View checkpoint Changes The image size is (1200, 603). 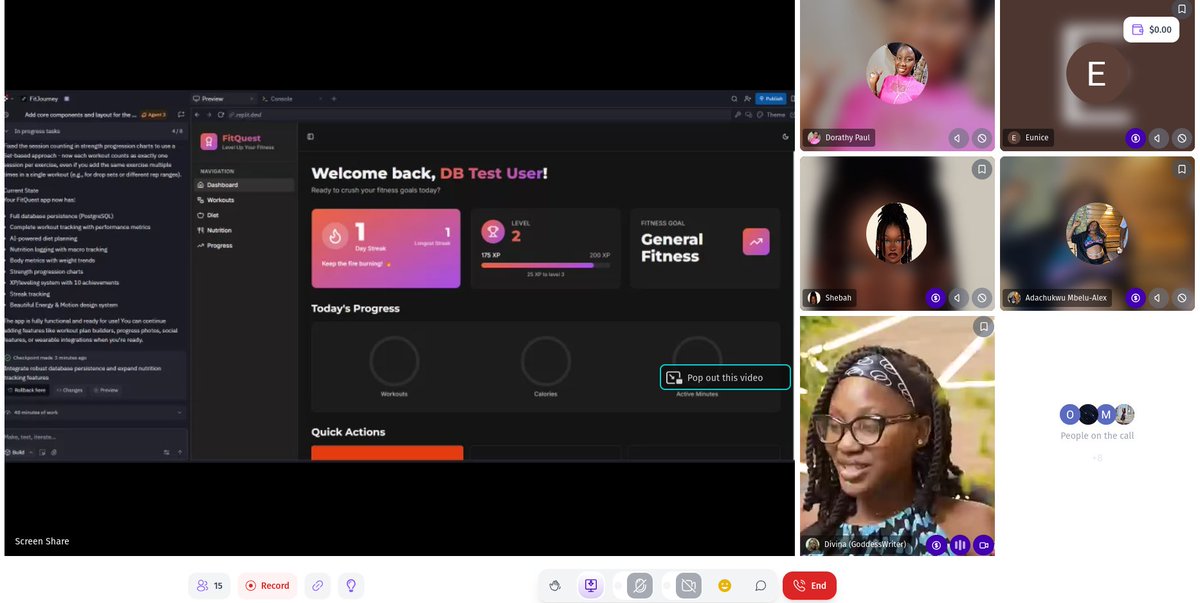pyautogui.click(x=70, y=390)
